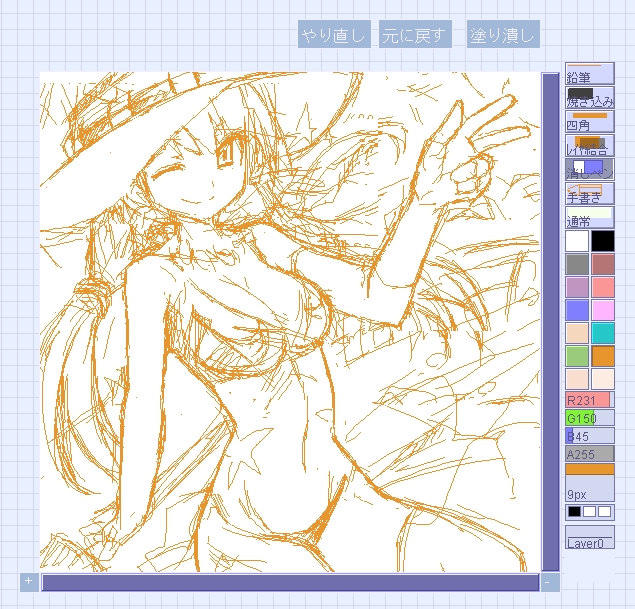The height and width of the screenshot is (609, 635).
Task: Open the 通常 normal blend mode selector
Action: click(590, 217)
